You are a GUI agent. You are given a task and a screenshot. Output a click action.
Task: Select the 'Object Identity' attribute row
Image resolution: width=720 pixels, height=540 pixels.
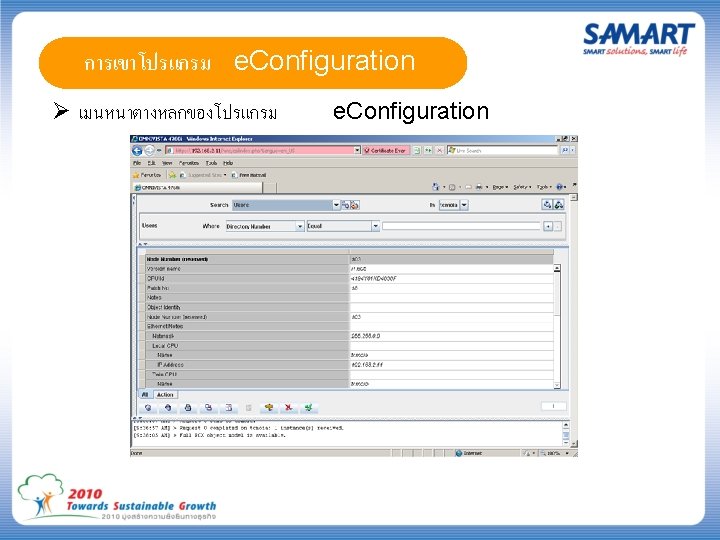(x=349, y=307)
